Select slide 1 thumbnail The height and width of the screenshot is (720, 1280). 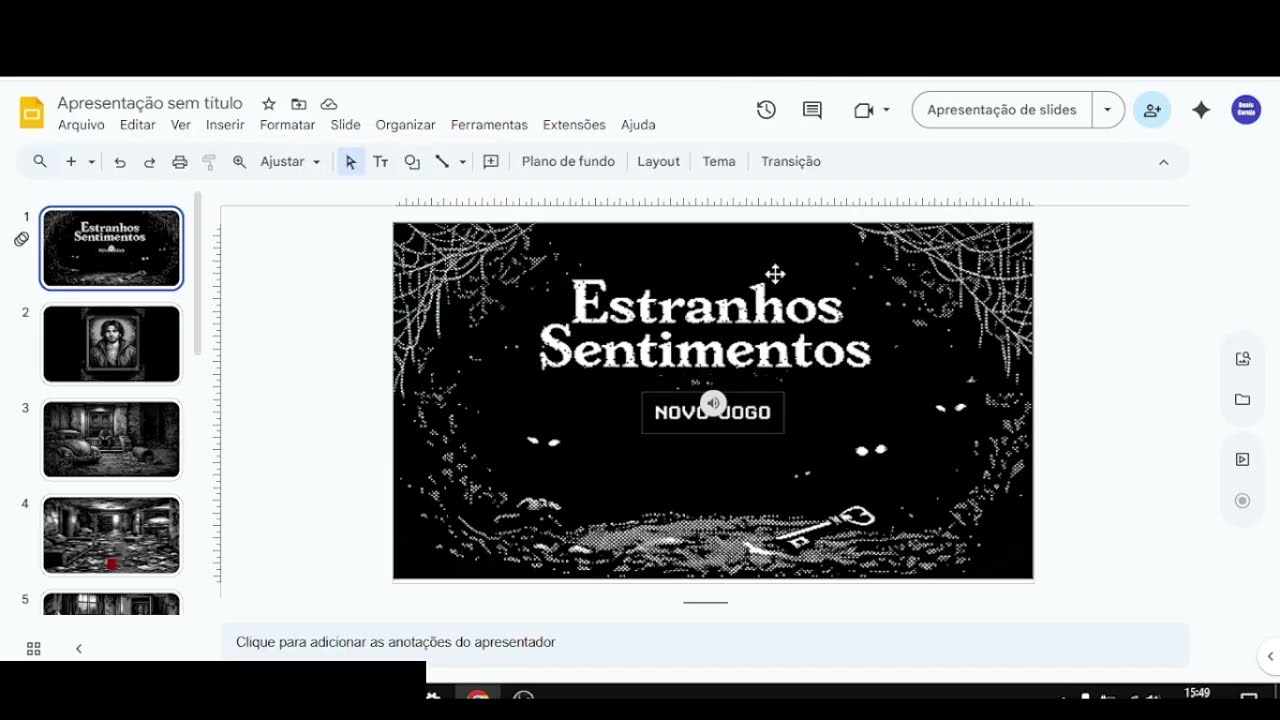[112, 248]
